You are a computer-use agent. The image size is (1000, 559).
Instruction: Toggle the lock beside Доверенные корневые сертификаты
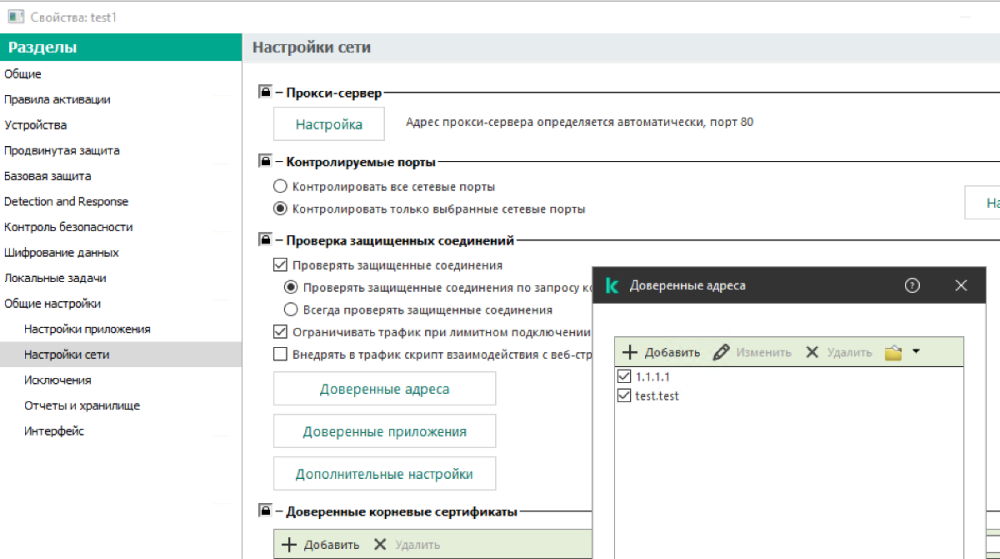[265, 511]
